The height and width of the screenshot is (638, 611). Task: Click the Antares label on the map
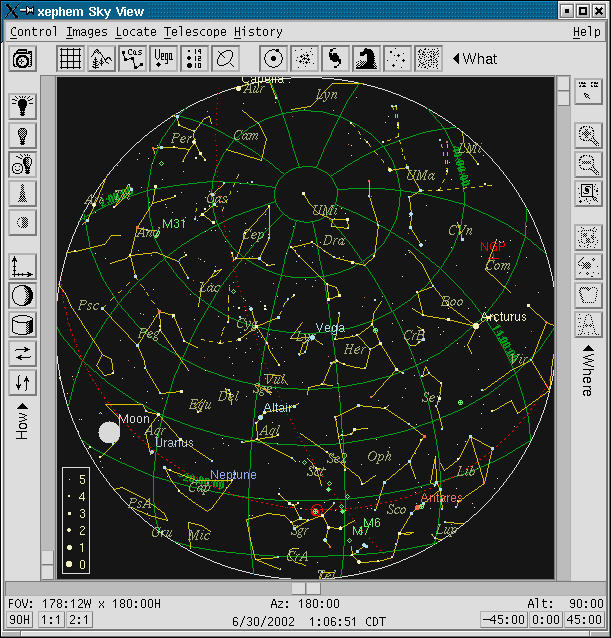pyautogui.click(x=441, y=497)
